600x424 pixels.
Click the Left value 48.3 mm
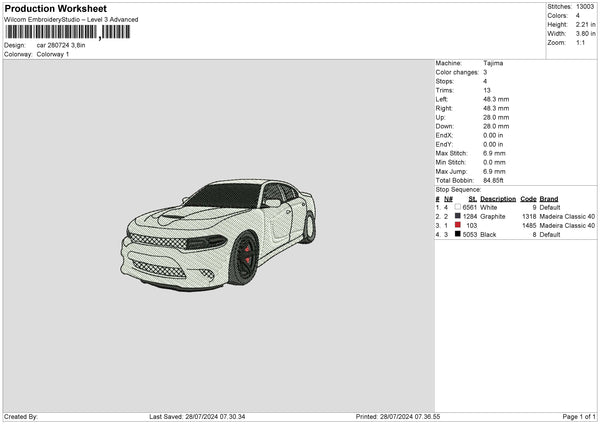(496, 99)
